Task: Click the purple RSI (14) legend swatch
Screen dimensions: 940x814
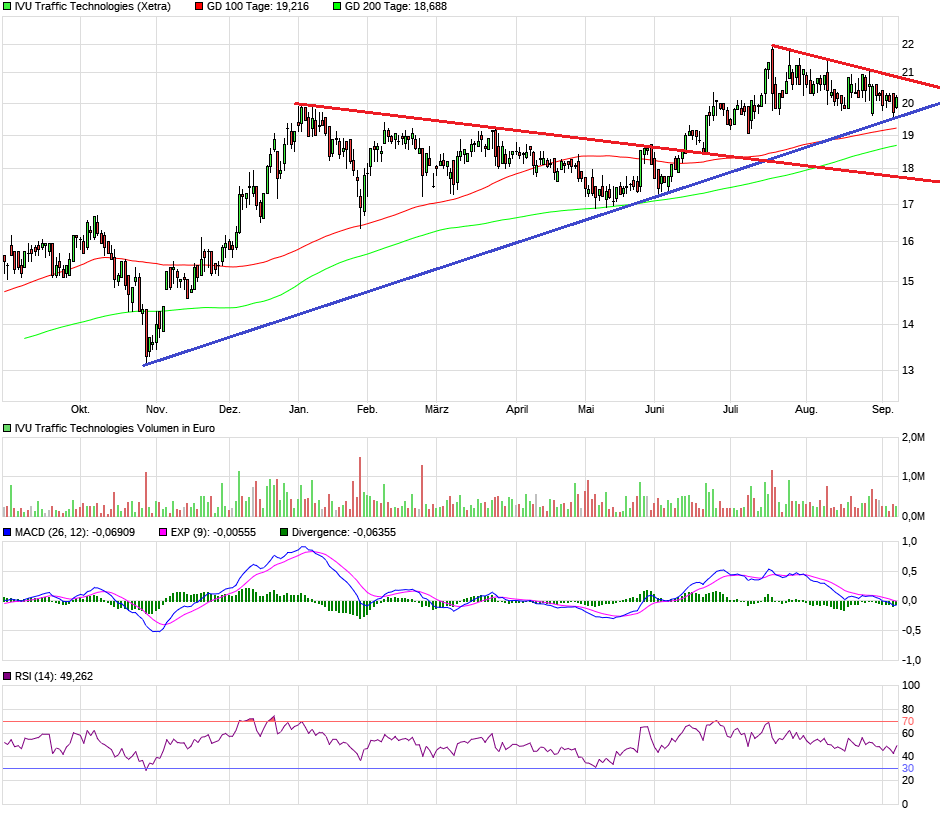Action: point(7,676)
